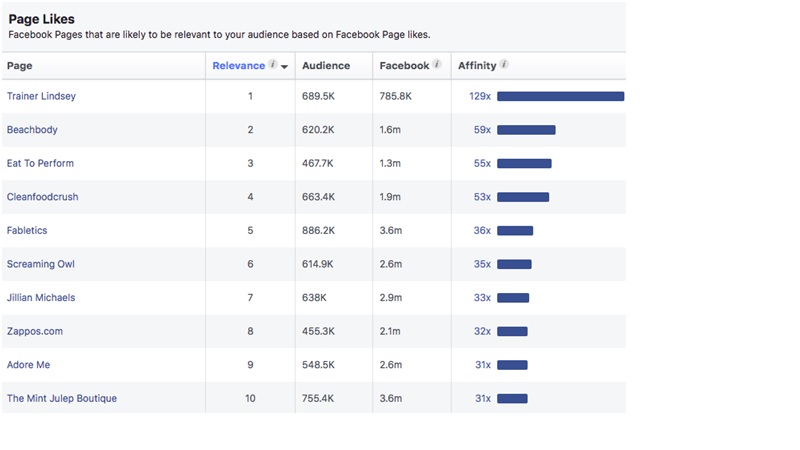Click the 35x affinity value

(482, 264)
